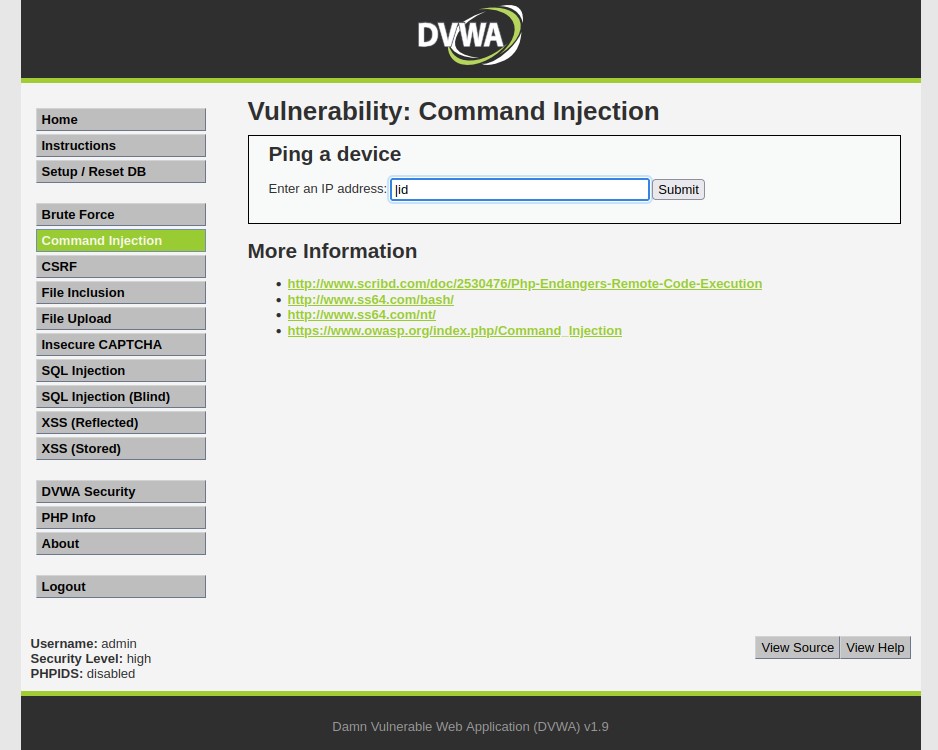Click the footer DVWA v1.9 text
Screen dimensions: 938x750
pos(470,727)
